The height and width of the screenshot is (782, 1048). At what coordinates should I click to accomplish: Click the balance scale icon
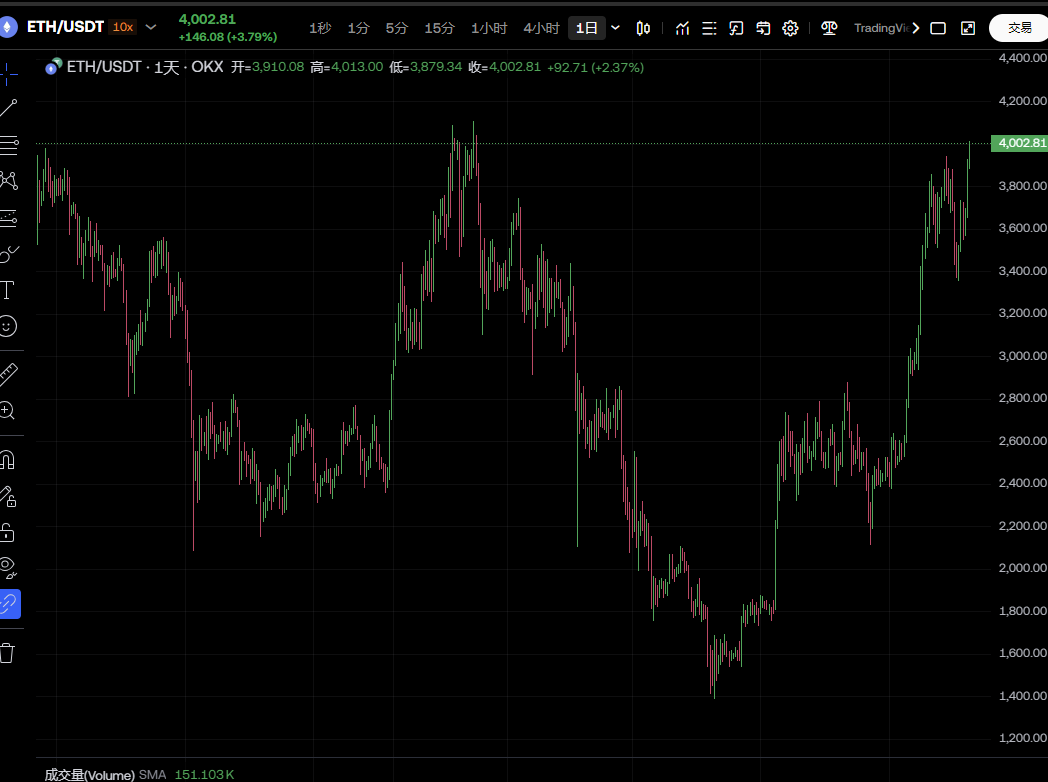[x=829, y=28]
